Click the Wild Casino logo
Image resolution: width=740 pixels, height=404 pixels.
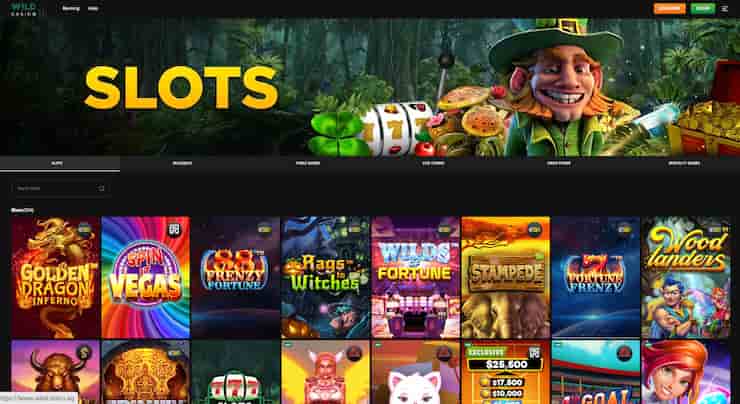click(24, 8)
